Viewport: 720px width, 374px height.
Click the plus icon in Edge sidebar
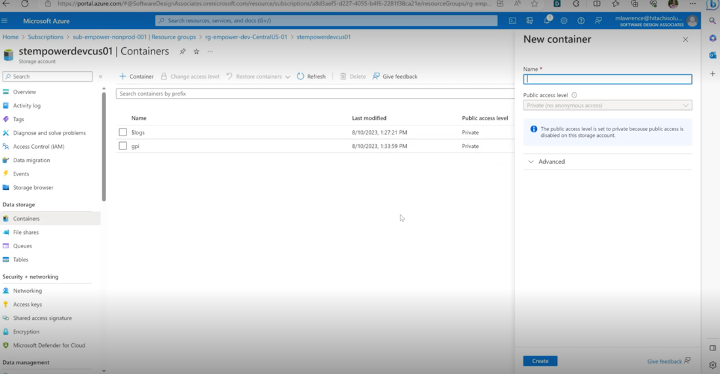pos(712,74)
